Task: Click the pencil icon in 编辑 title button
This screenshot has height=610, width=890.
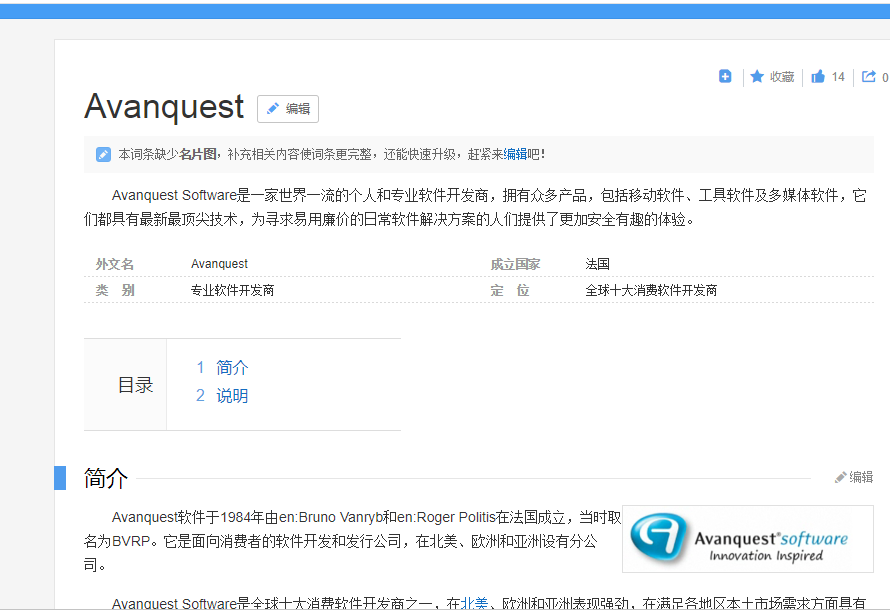Action: 273,108
